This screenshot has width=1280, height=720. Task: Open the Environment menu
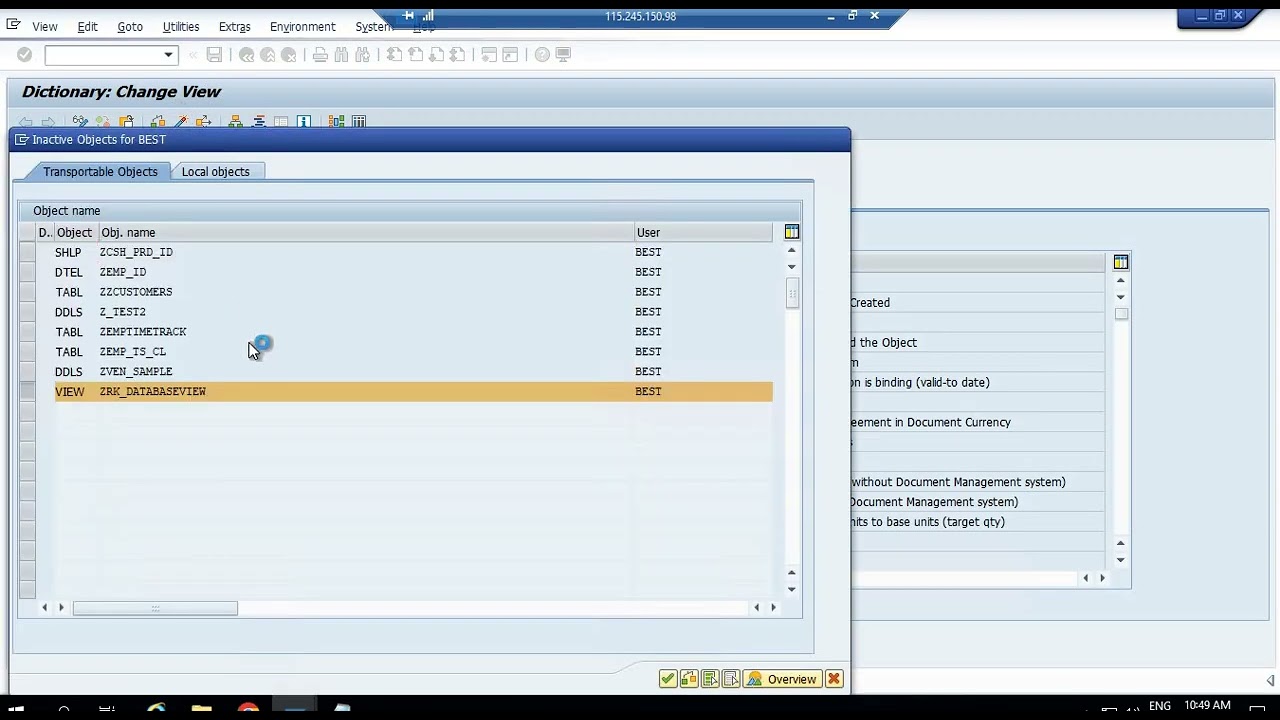pyautogui.click(x=302, y=27)
